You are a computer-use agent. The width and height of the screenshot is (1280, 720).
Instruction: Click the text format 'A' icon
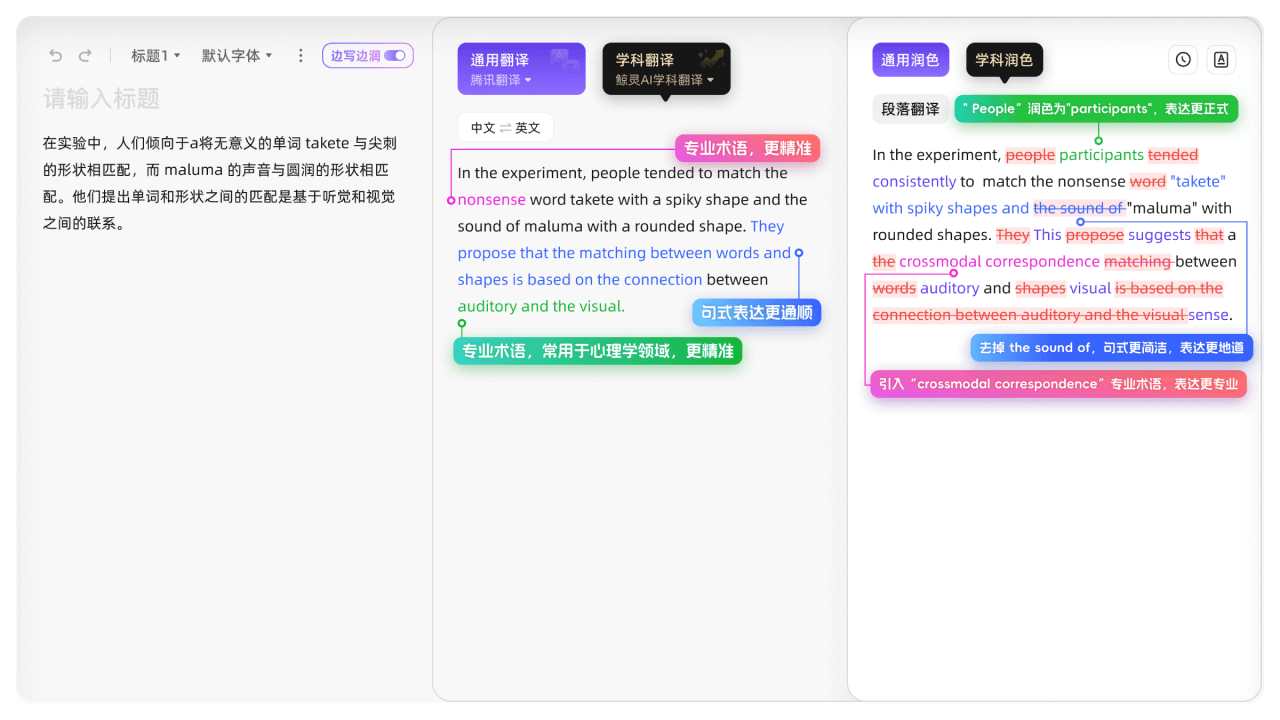point(1221,60)
